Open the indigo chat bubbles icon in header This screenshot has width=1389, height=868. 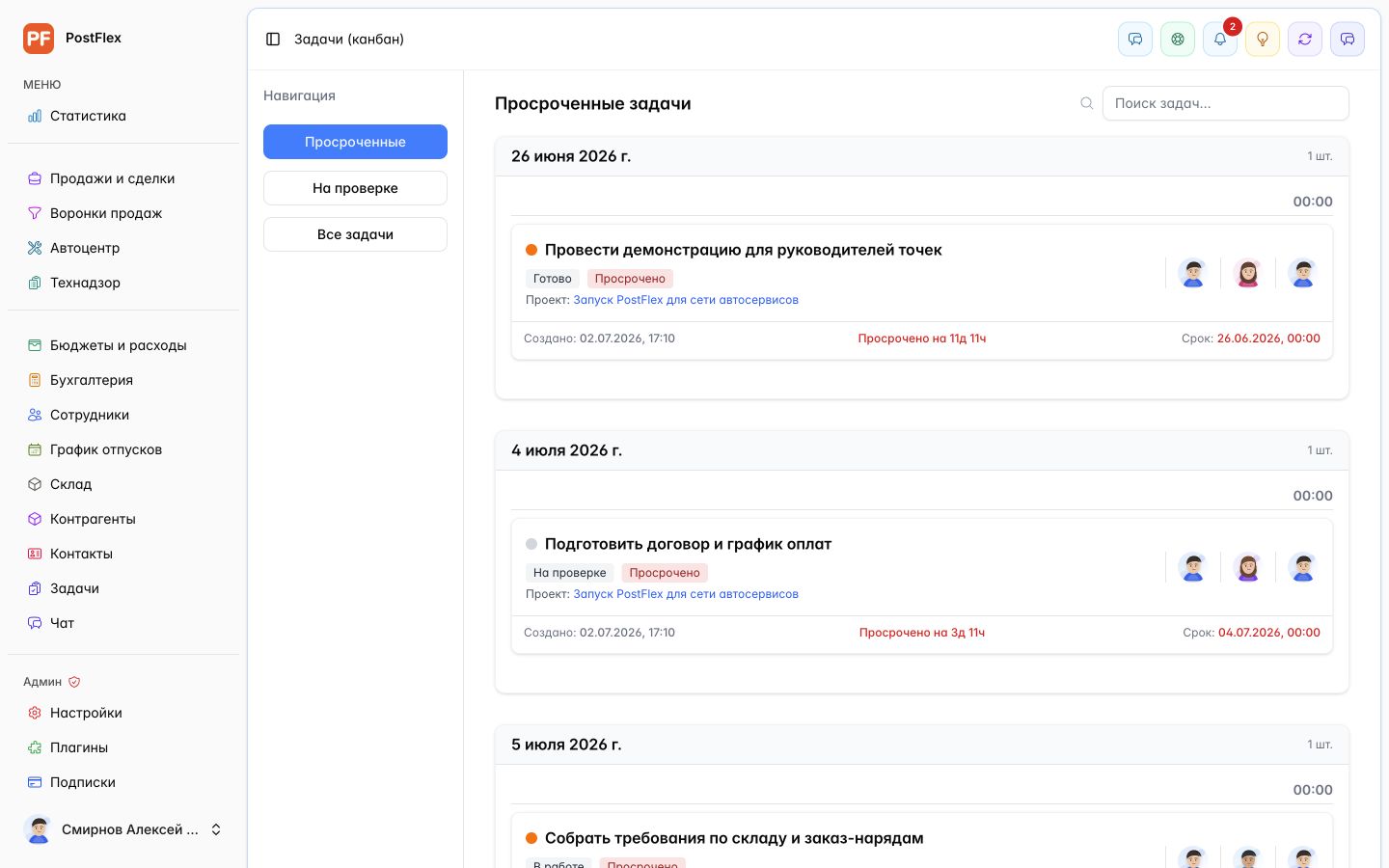click(1348, 40)
